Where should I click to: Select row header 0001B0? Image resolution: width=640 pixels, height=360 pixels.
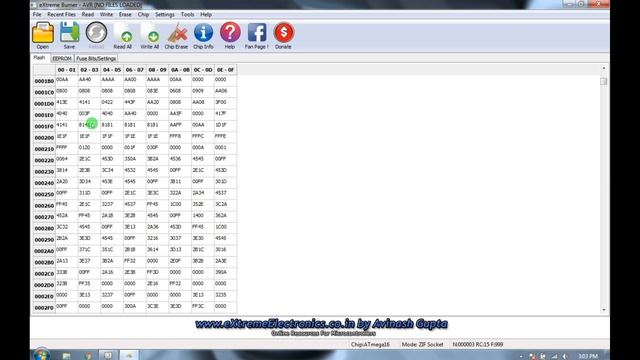44,81
